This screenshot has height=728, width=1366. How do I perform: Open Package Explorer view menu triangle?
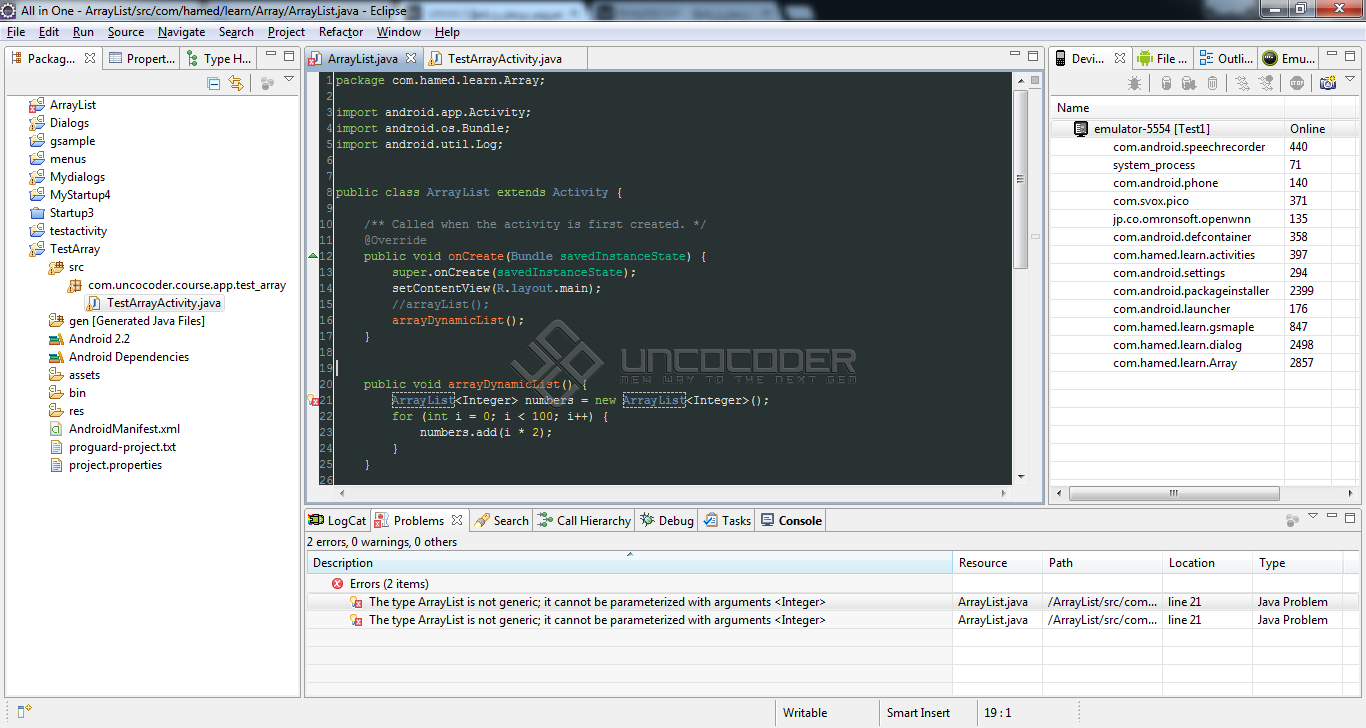tap(289, 80)
